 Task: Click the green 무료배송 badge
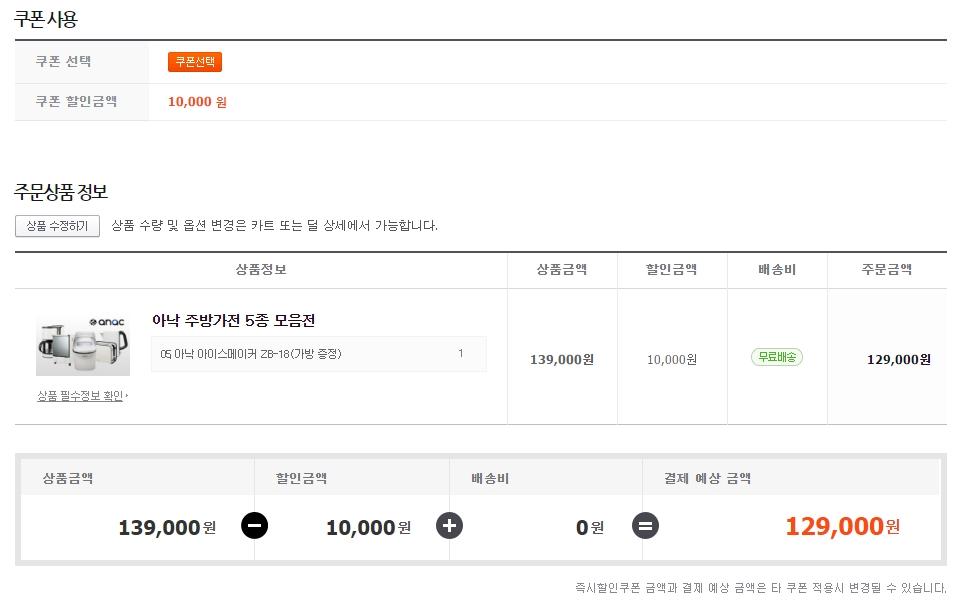pos(777,357)
